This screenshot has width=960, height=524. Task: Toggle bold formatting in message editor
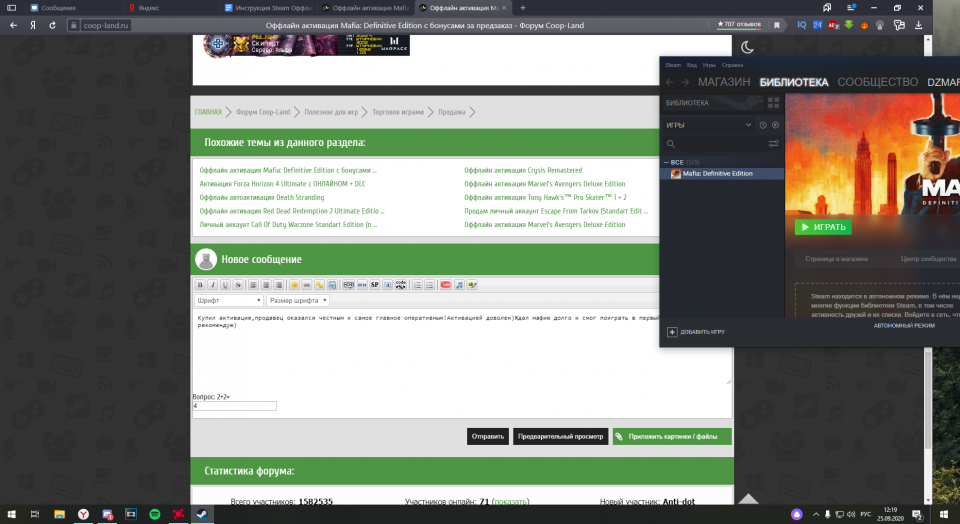click(200, 285)
